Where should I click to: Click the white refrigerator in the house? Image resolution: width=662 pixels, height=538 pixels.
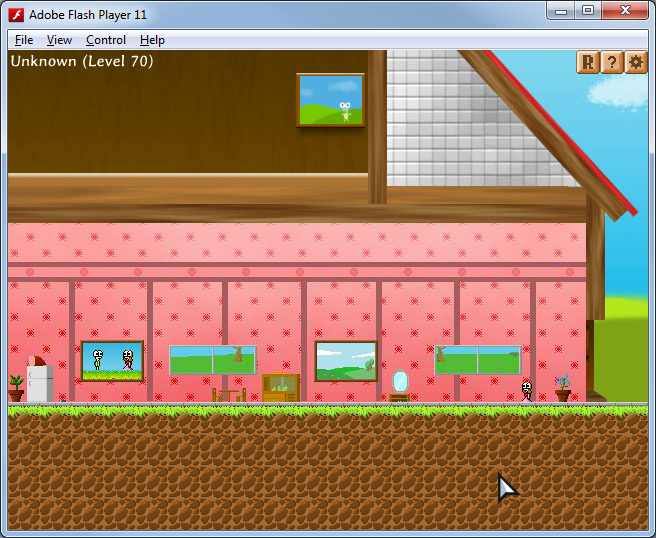coord(40,384)
